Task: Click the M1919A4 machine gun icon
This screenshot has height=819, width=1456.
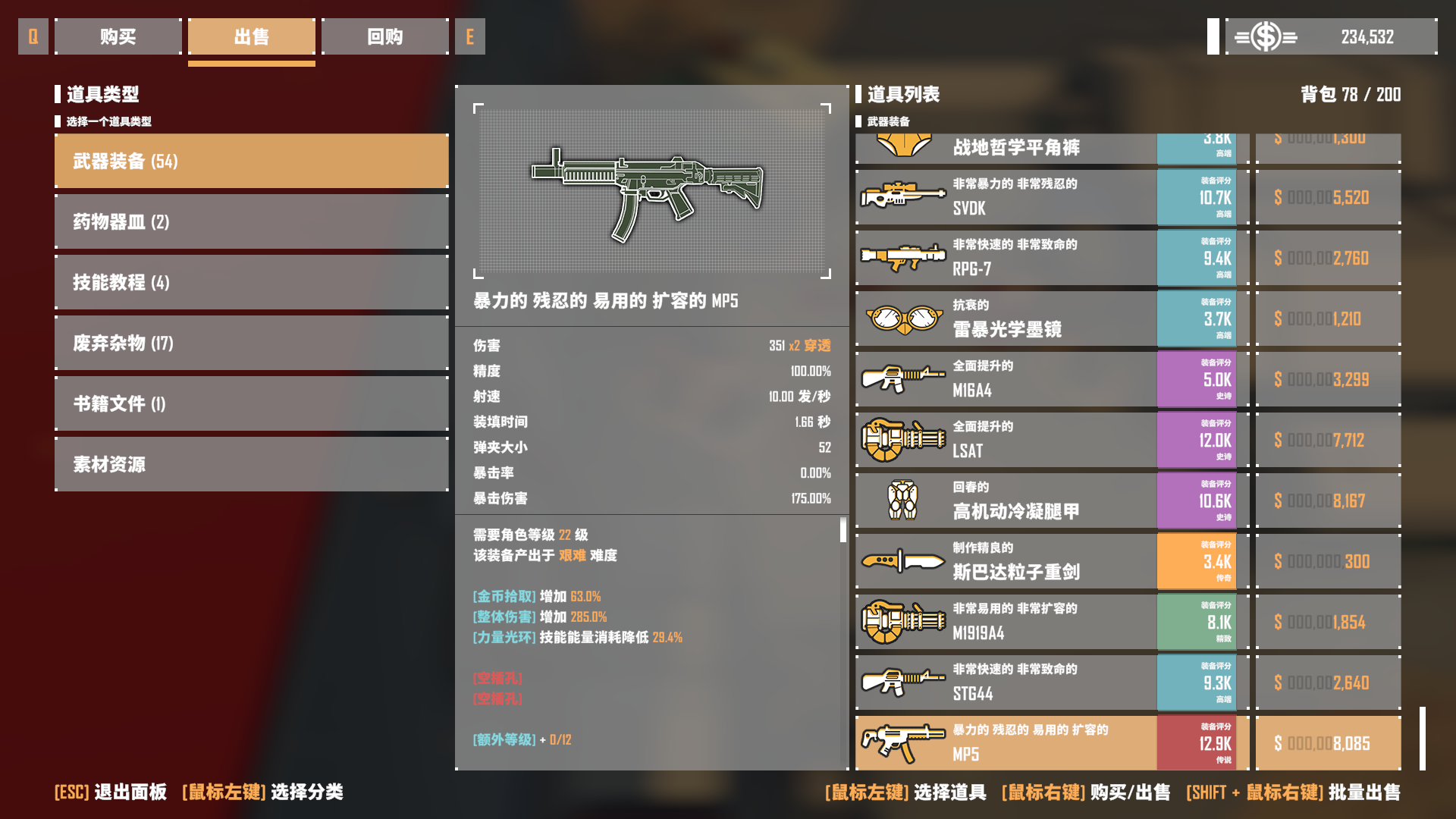Action: point(902,621)
